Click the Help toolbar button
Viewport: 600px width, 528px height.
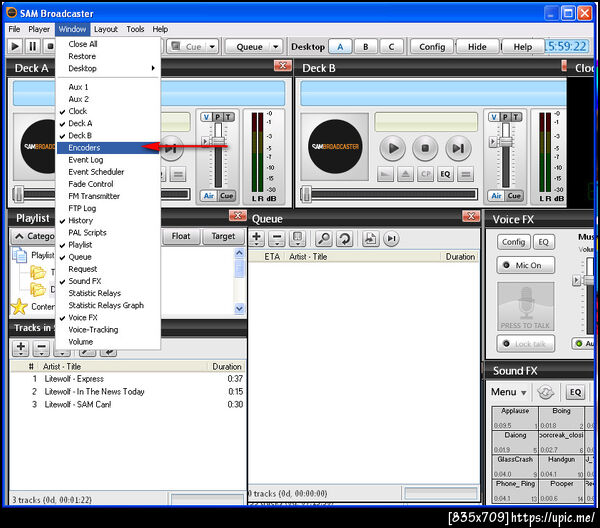point(523,47)
